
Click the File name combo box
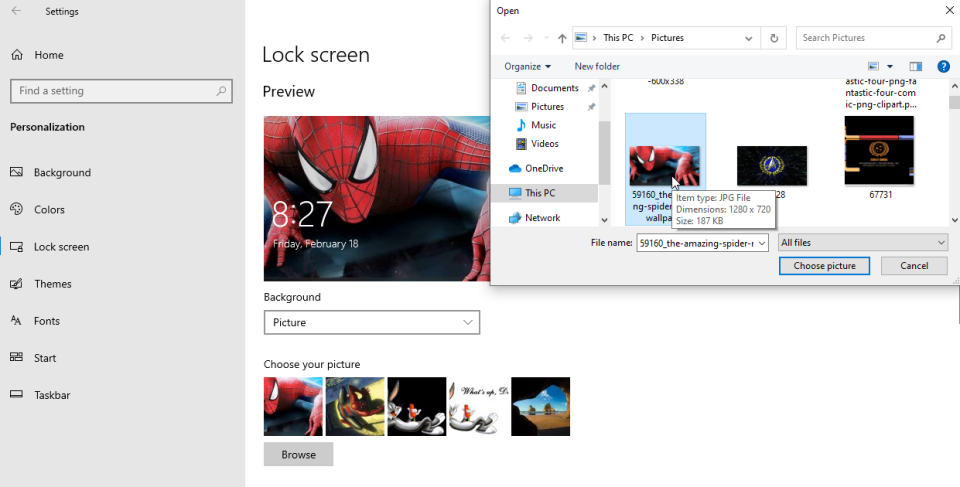click(x=702, y=243)
